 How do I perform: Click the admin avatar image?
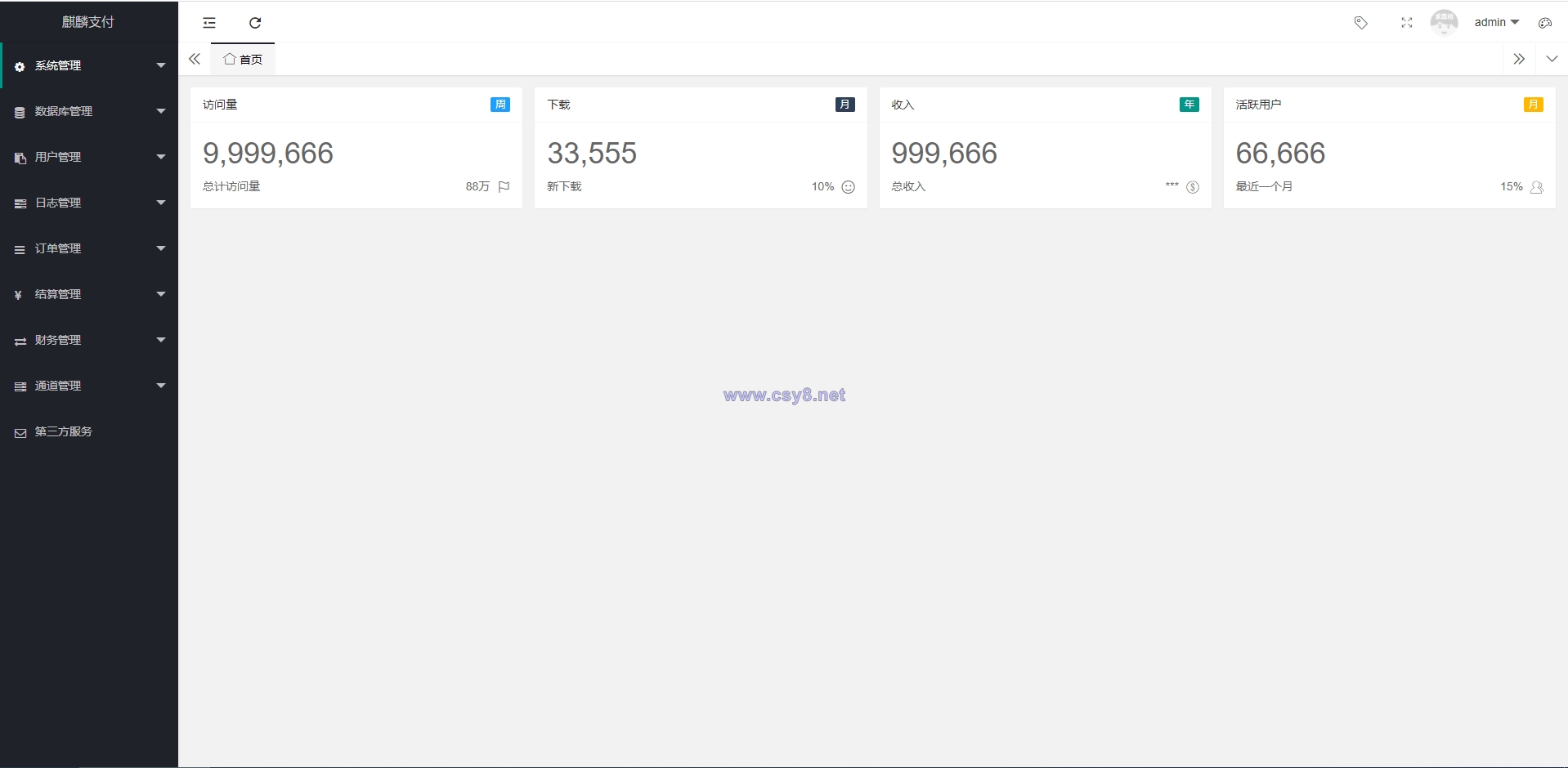1445,22
